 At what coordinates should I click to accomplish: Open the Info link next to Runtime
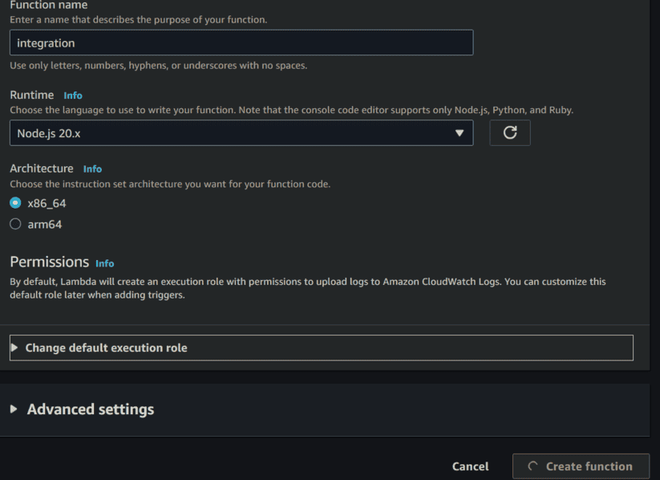pyautogui.click(x=73, y=96)
